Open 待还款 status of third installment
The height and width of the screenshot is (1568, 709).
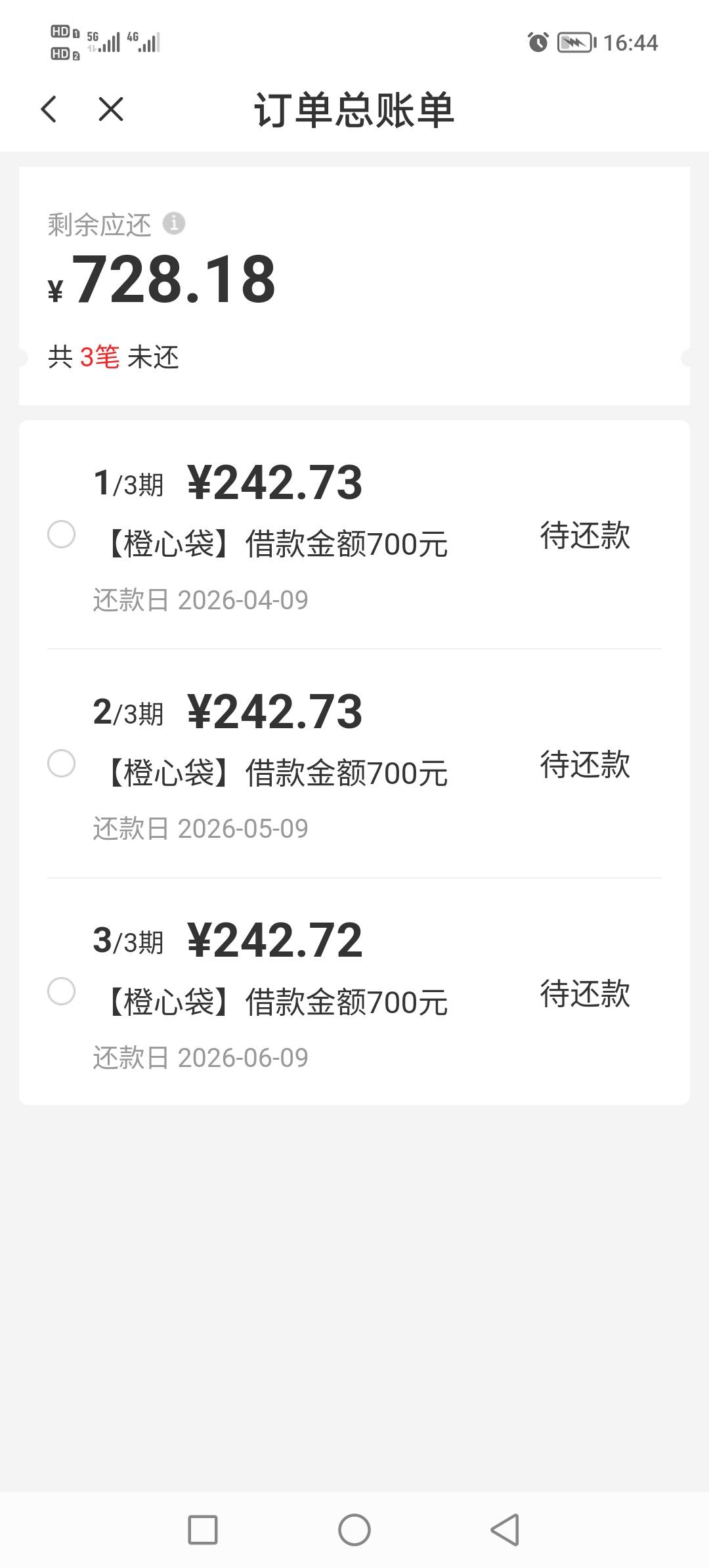[584, 993]
